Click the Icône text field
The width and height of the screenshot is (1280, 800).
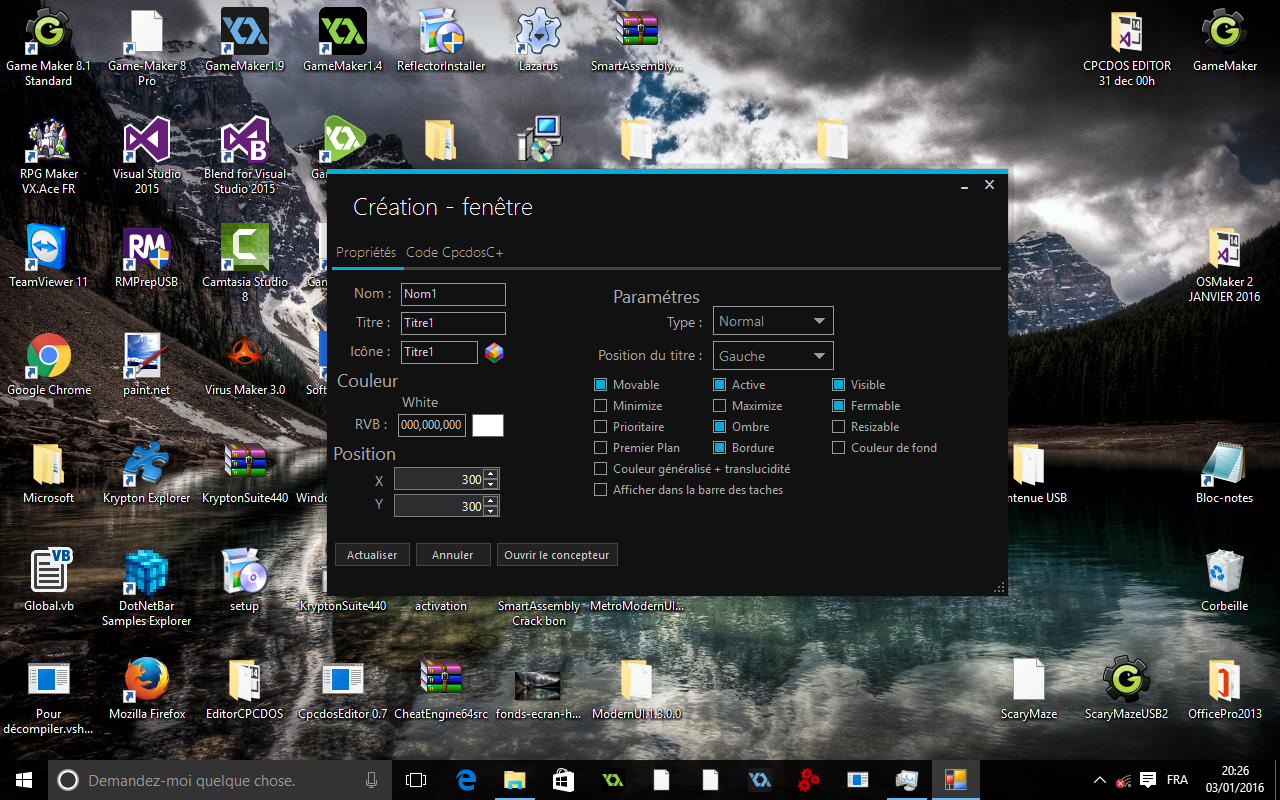(x=439, y=352)
